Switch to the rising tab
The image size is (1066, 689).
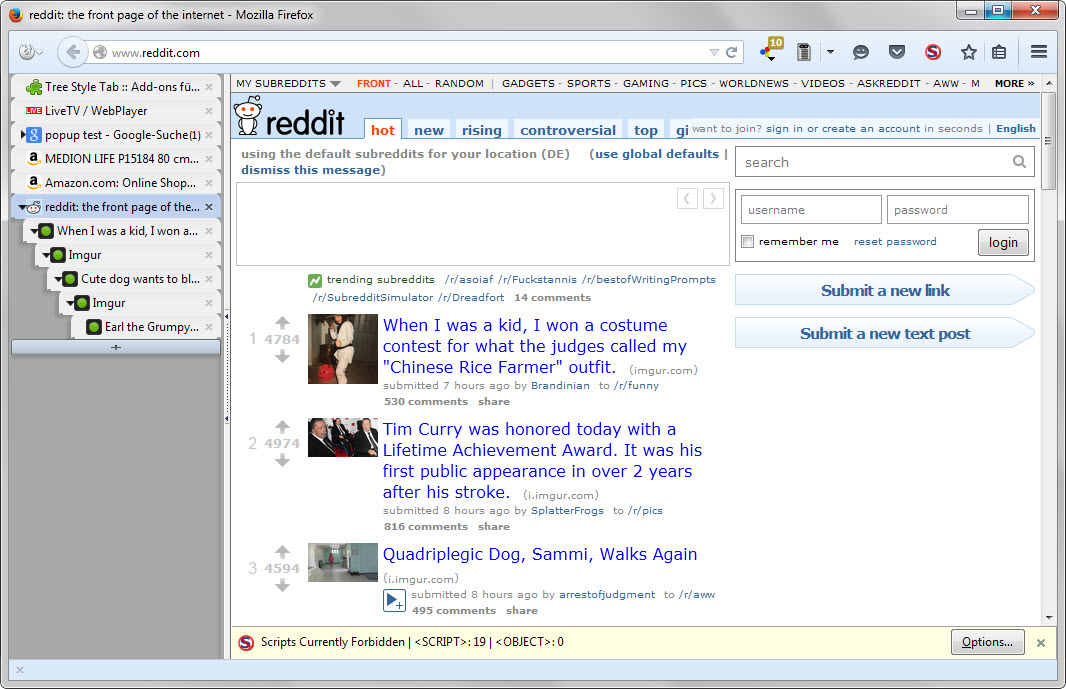tap(481, 130)
